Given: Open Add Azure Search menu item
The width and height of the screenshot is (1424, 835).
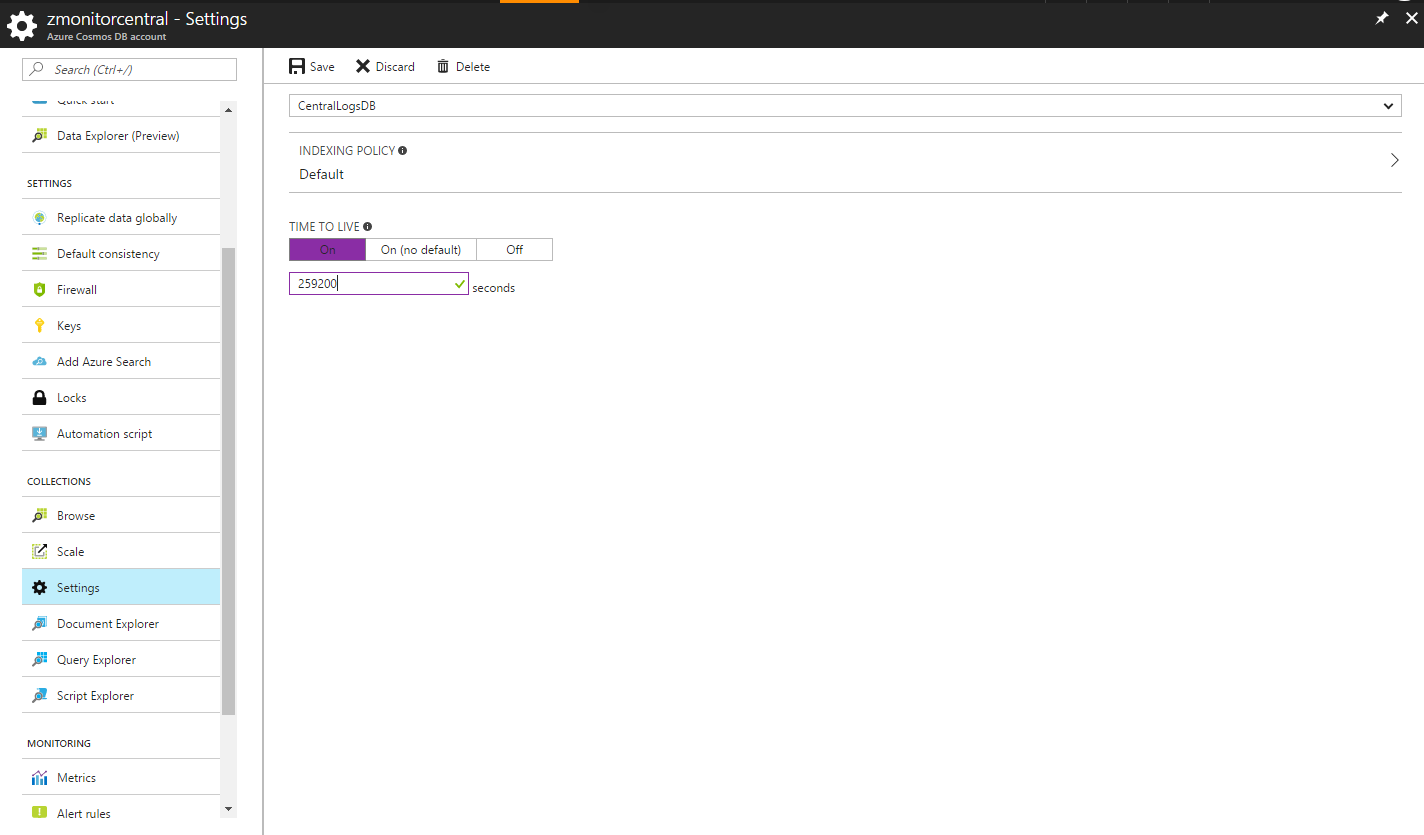Looking at the screenshot, I should tap(121, 362).
